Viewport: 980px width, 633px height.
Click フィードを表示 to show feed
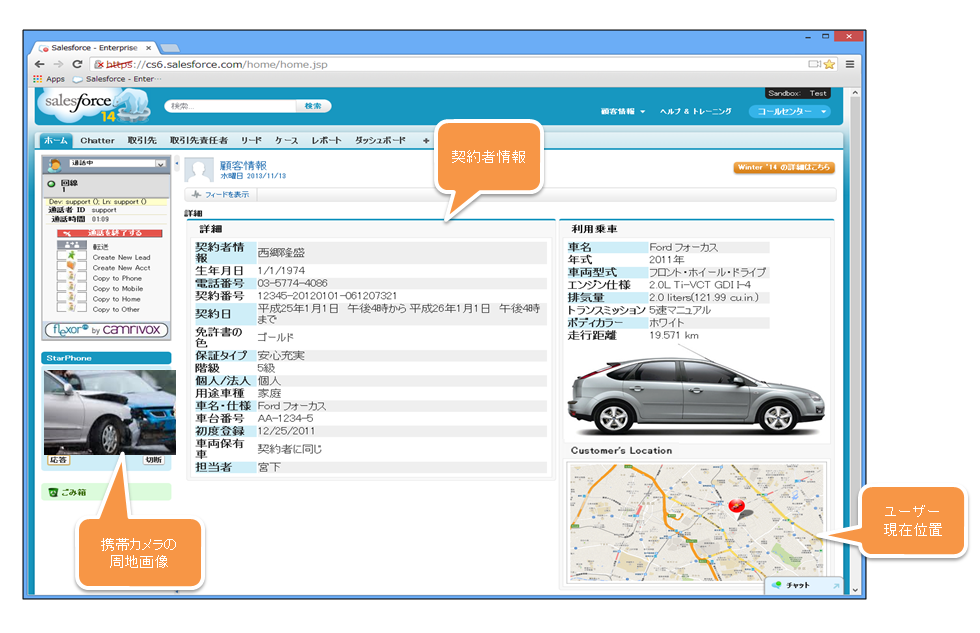(221, 194)
